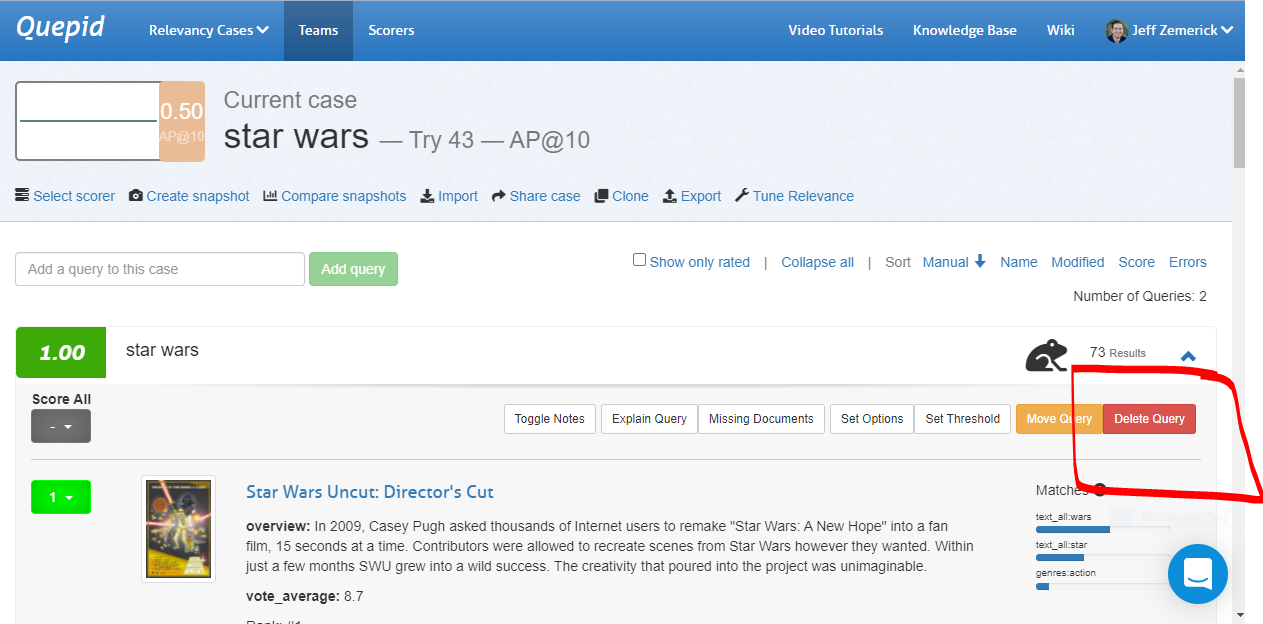Click the camera icon for Create snapshot
Image resolution: width=1263 pixels, height=624 pixels.
coord(136,196)
